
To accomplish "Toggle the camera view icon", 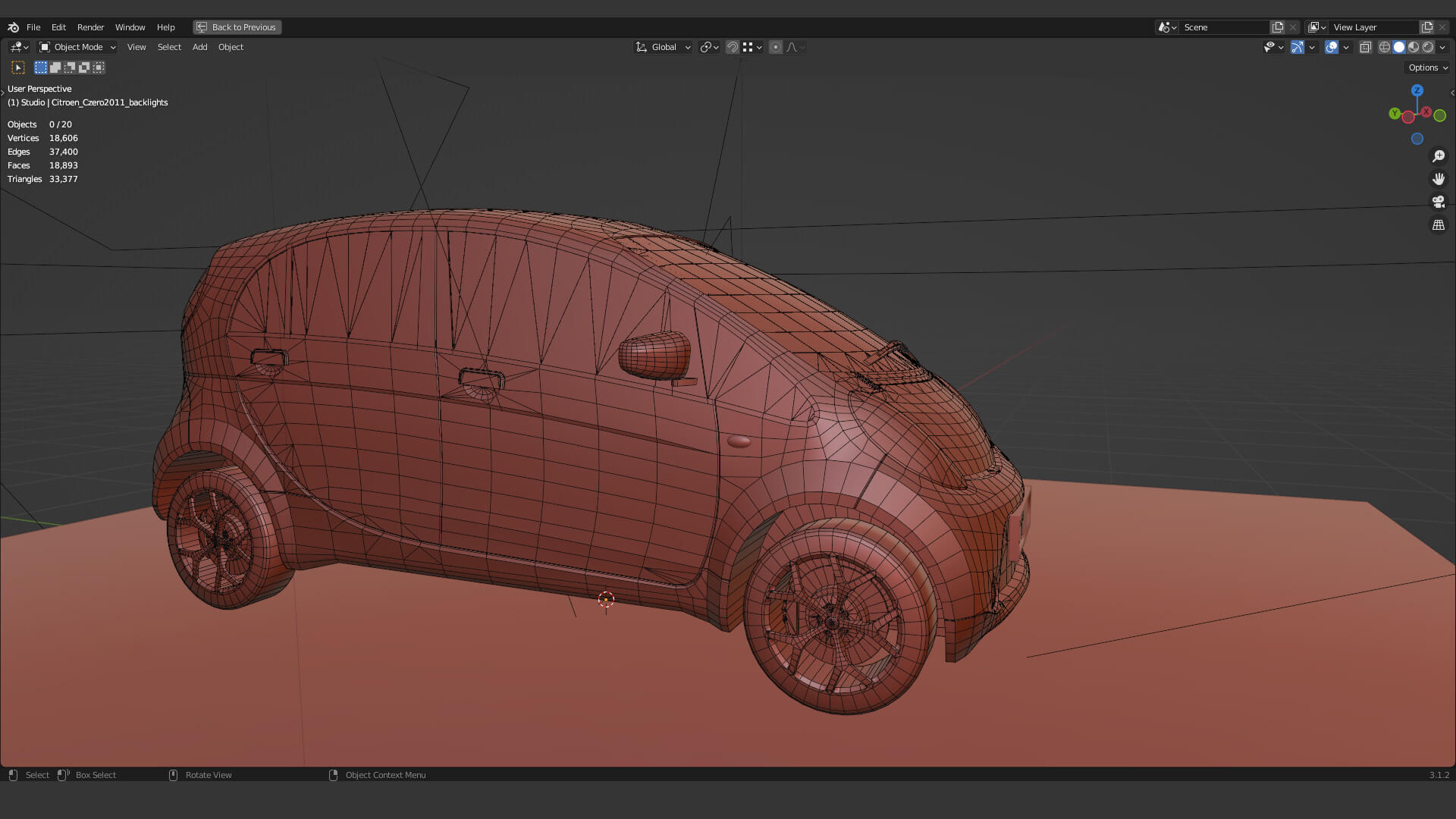I will (1439, 202).
